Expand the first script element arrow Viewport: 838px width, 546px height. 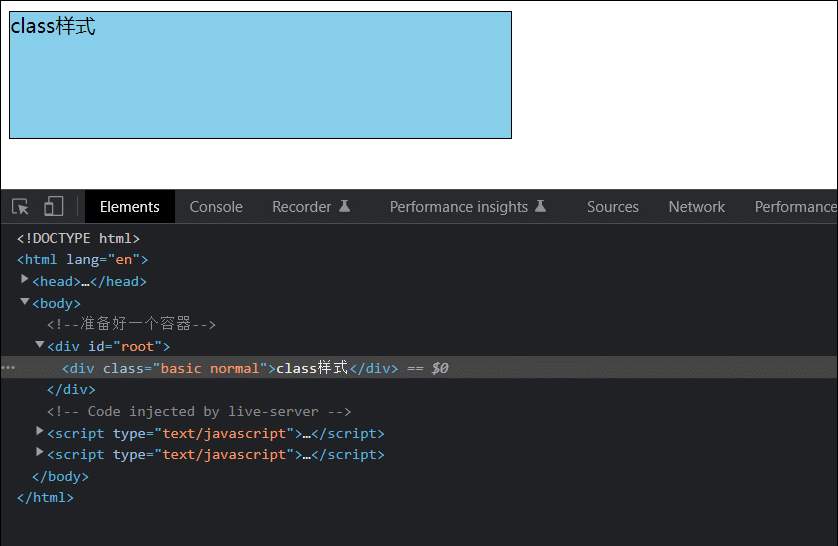[39, 431]
